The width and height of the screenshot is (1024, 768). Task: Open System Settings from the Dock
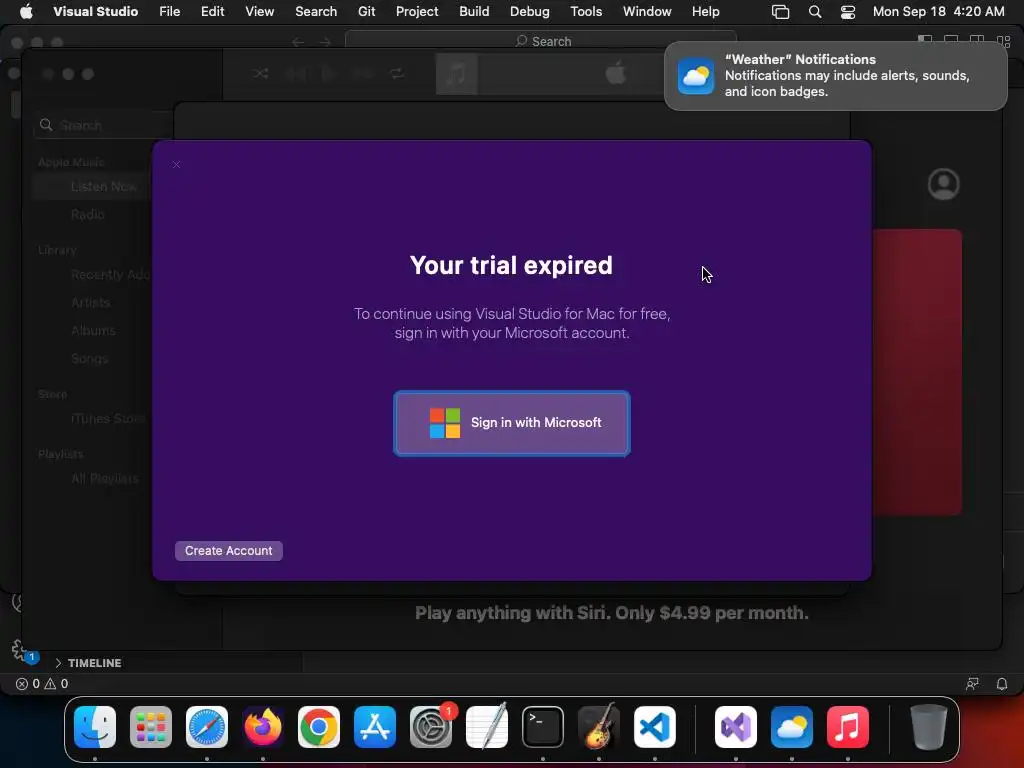[431, 727]
